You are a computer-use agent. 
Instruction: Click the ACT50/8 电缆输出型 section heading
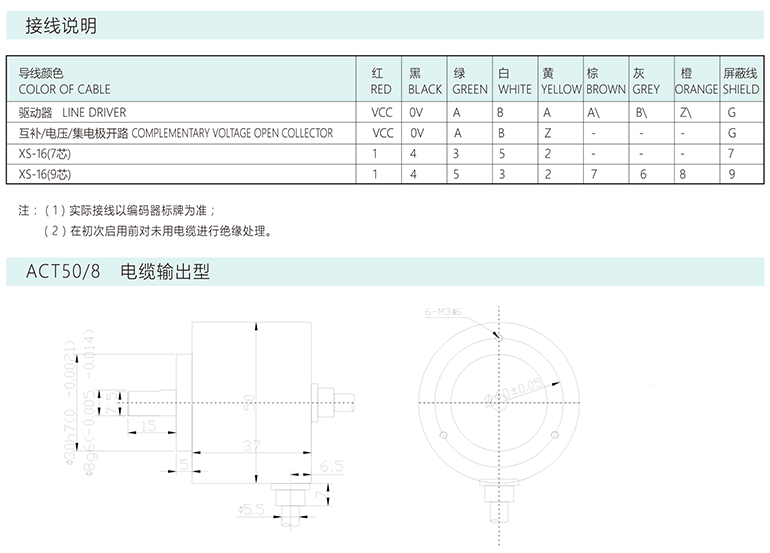118,271
